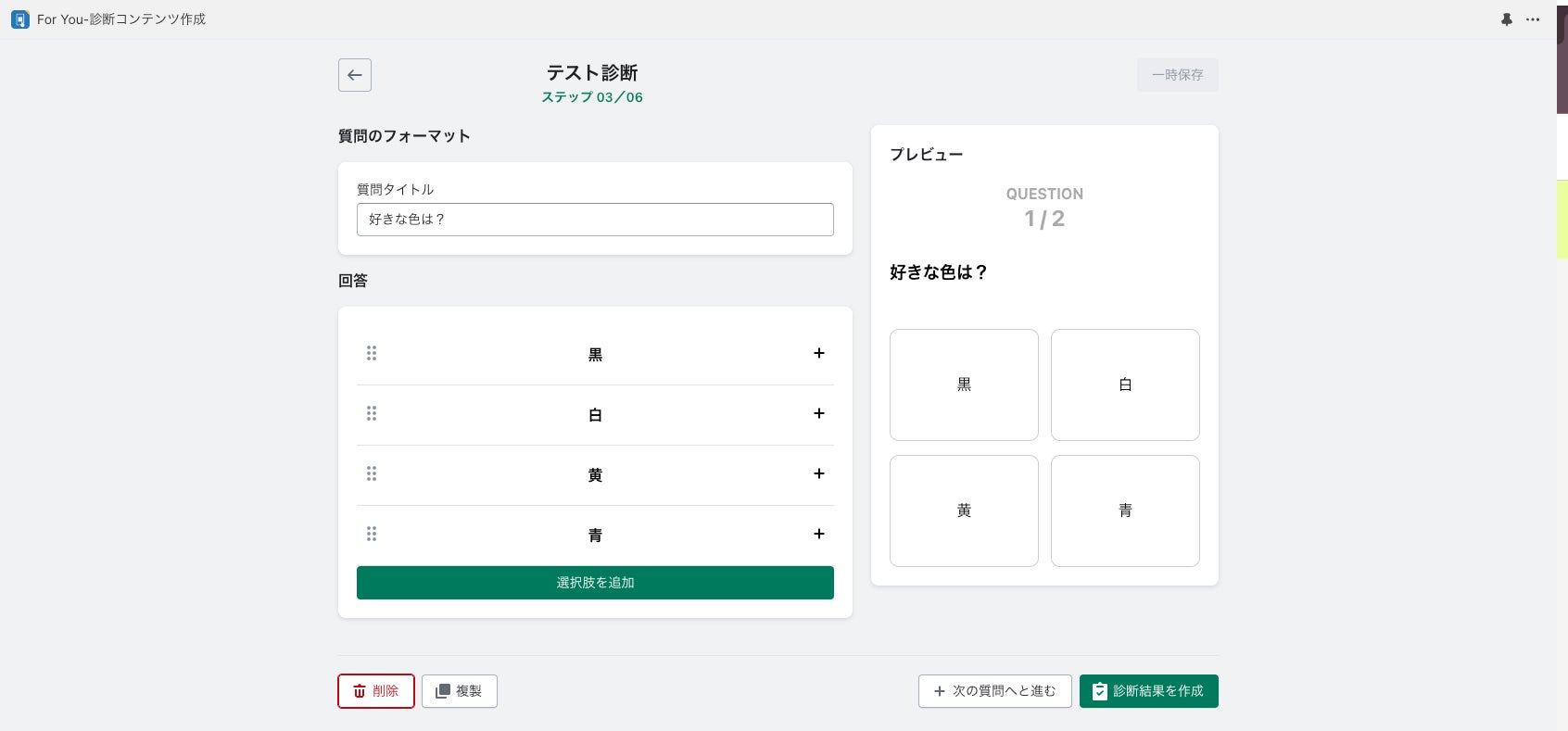
Task: Click the pin icon in top bar
Action: point(1507,19)
